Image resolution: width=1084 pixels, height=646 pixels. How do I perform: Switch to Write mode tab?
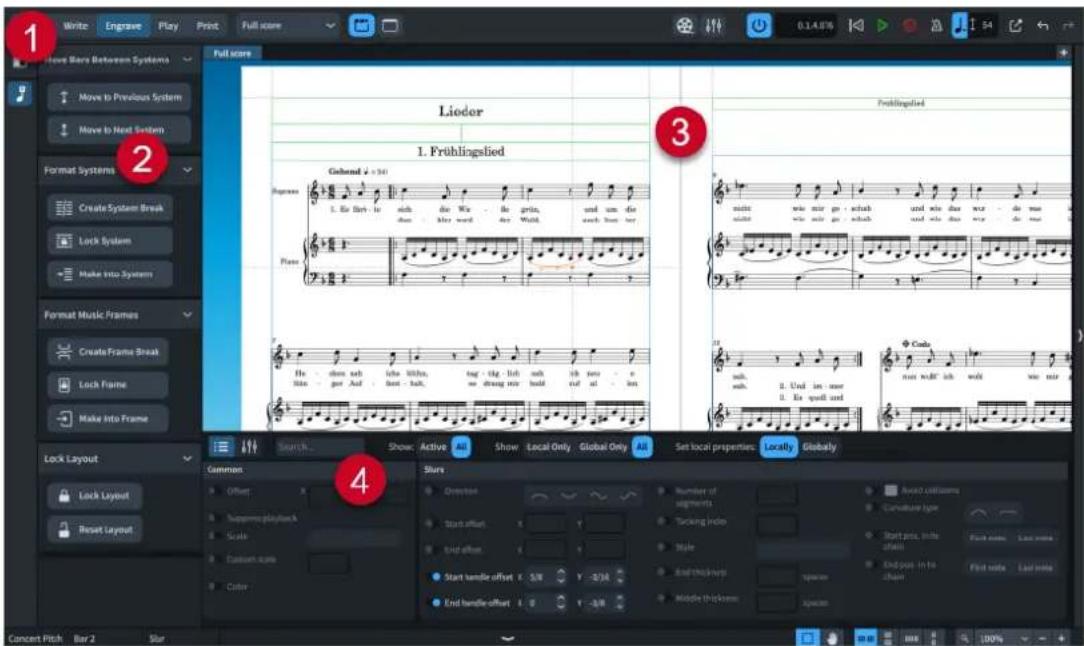tap(75, 26)
